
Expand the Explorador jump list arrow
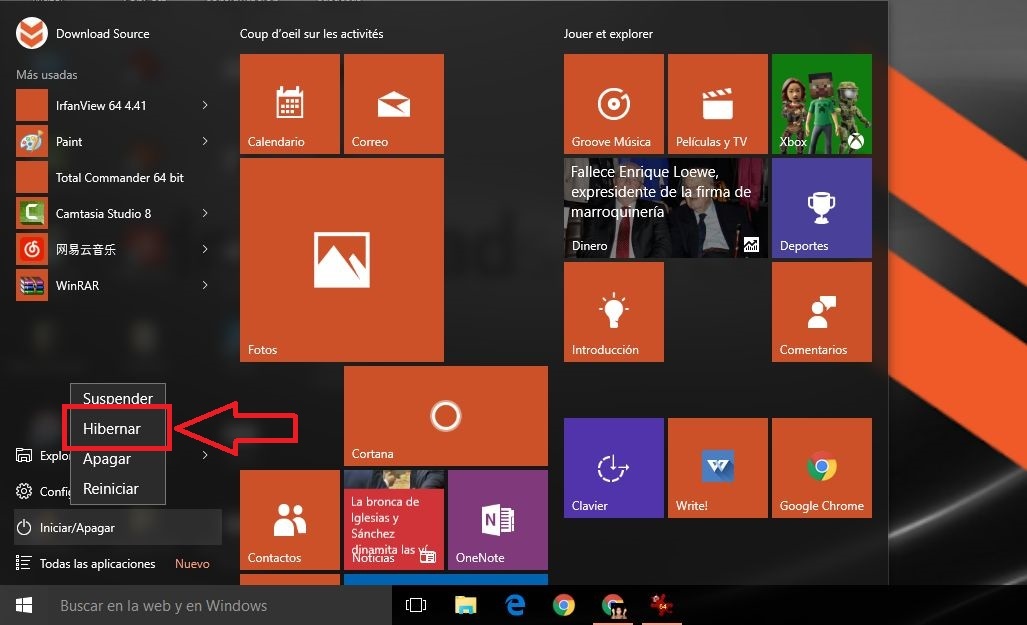tap(205, 455)
